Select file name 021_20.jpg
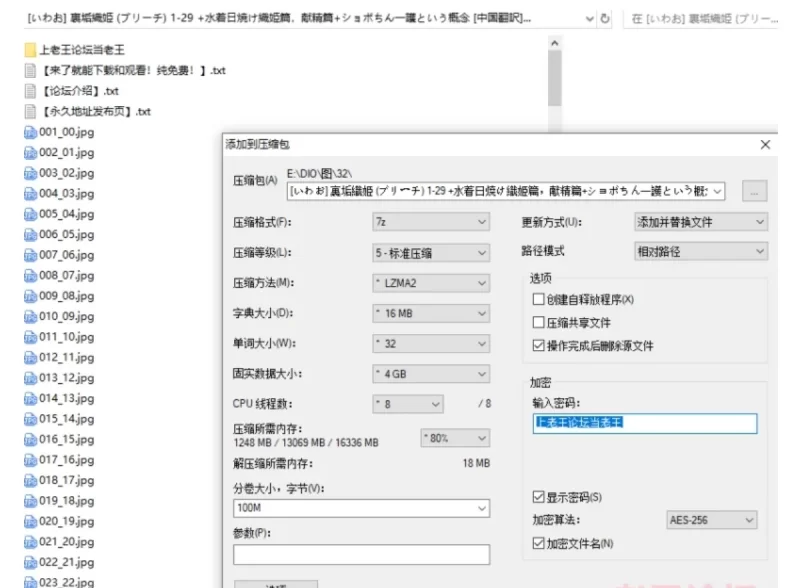This screenshot has height=588, width=800. click(x=66, y=542)
